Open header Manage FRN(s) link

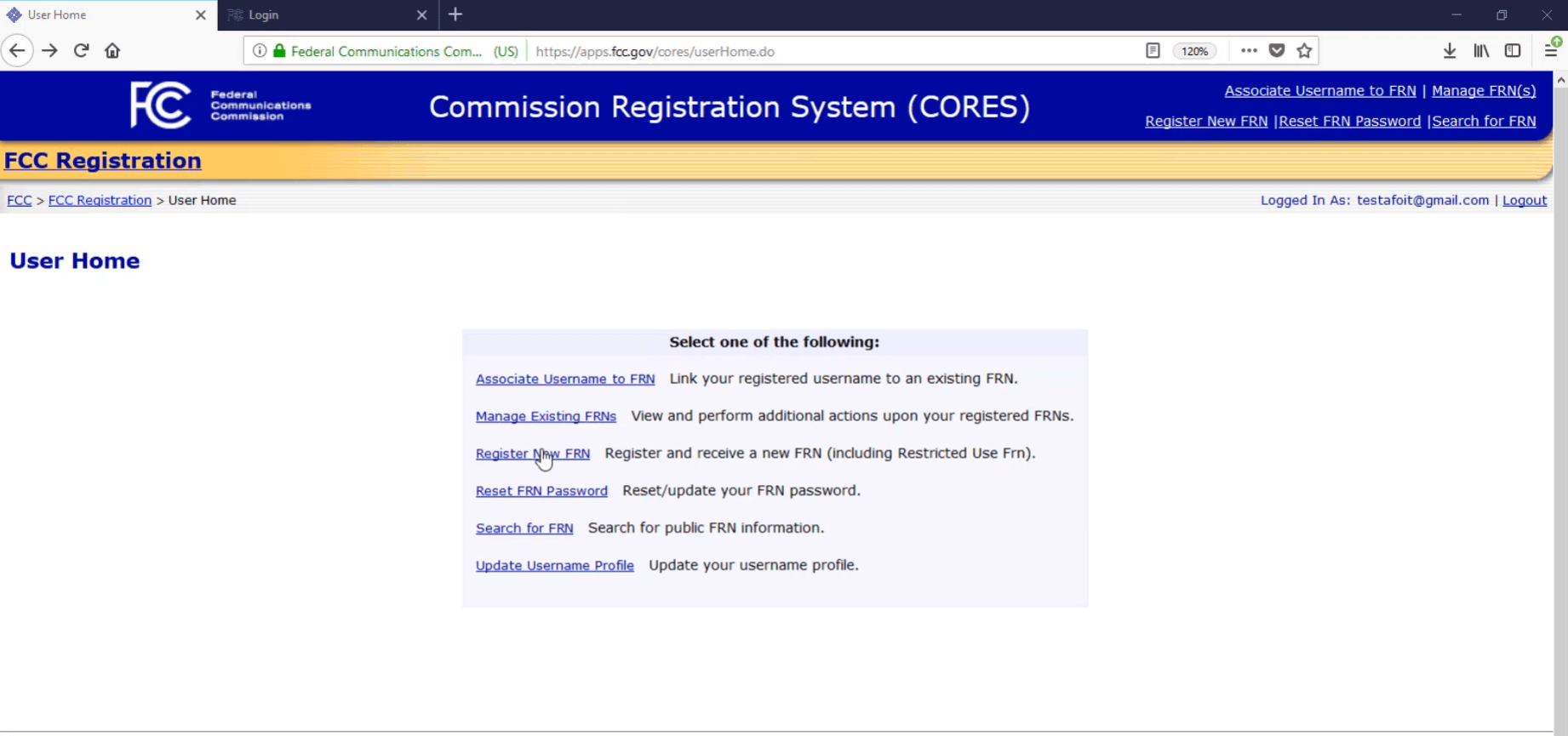tap(1484, 91)
